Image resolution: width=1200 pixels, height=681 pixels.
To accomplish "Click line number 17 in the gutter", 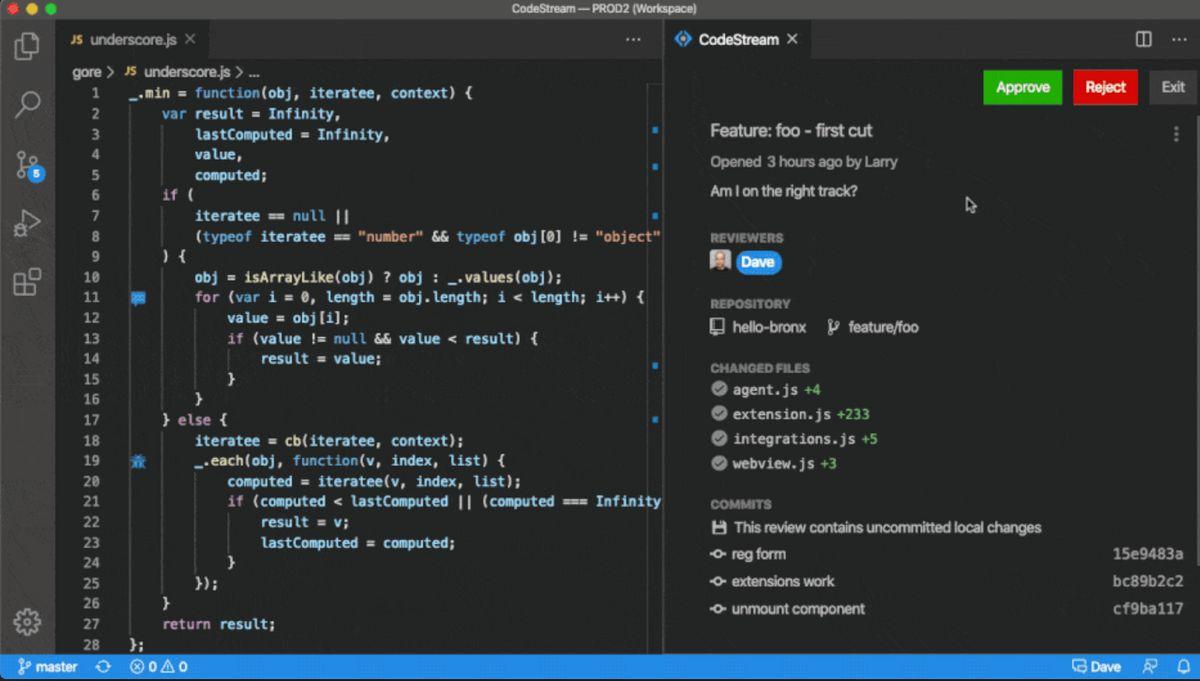I will pos(92,420).
